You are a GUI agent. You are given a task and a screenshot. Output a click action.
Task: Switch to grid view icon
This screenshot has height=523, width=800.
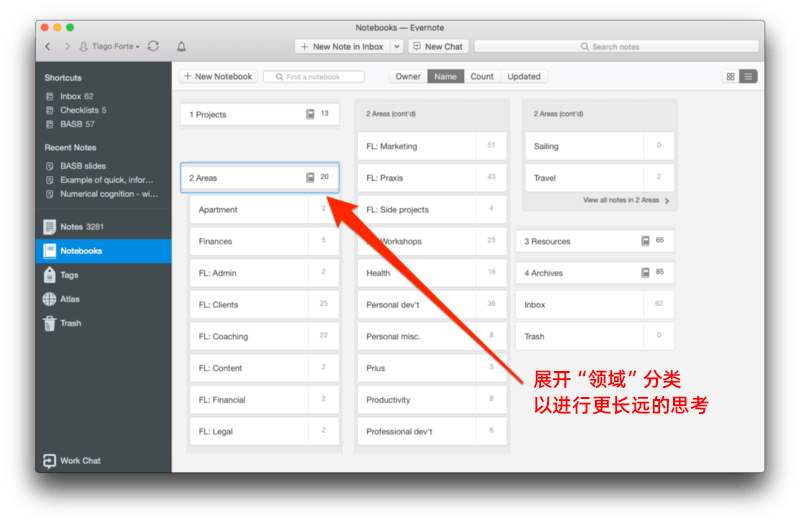click(731, 77)
